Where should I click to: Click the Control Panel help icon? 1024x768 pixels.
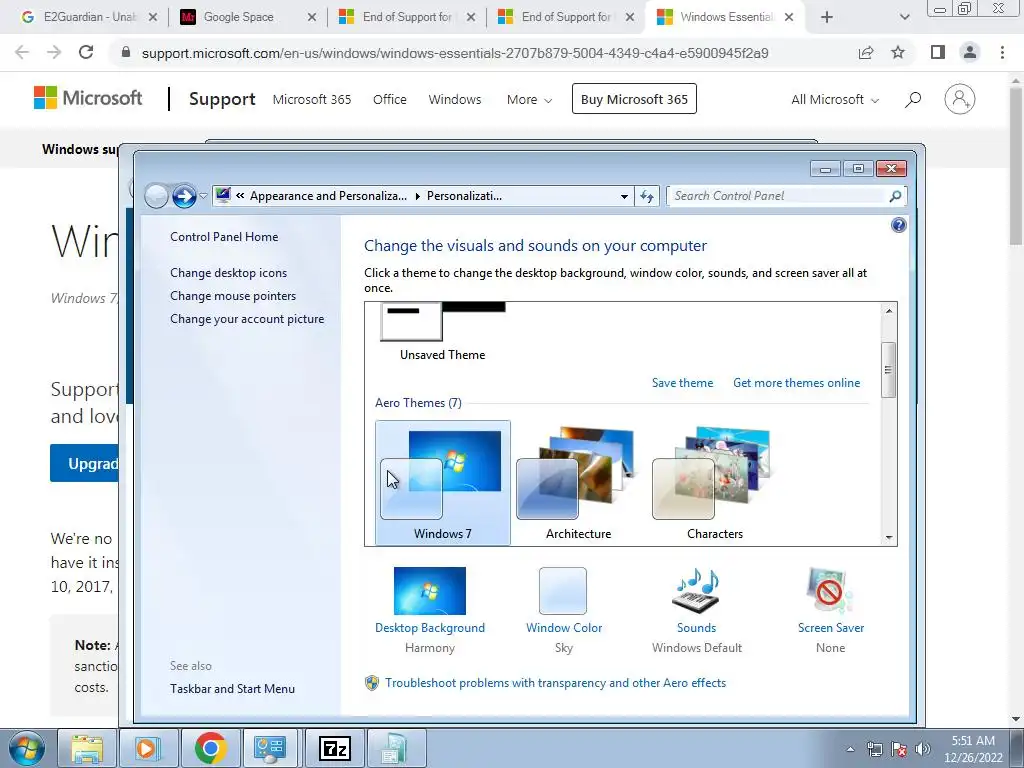click(x=899, y=225)
